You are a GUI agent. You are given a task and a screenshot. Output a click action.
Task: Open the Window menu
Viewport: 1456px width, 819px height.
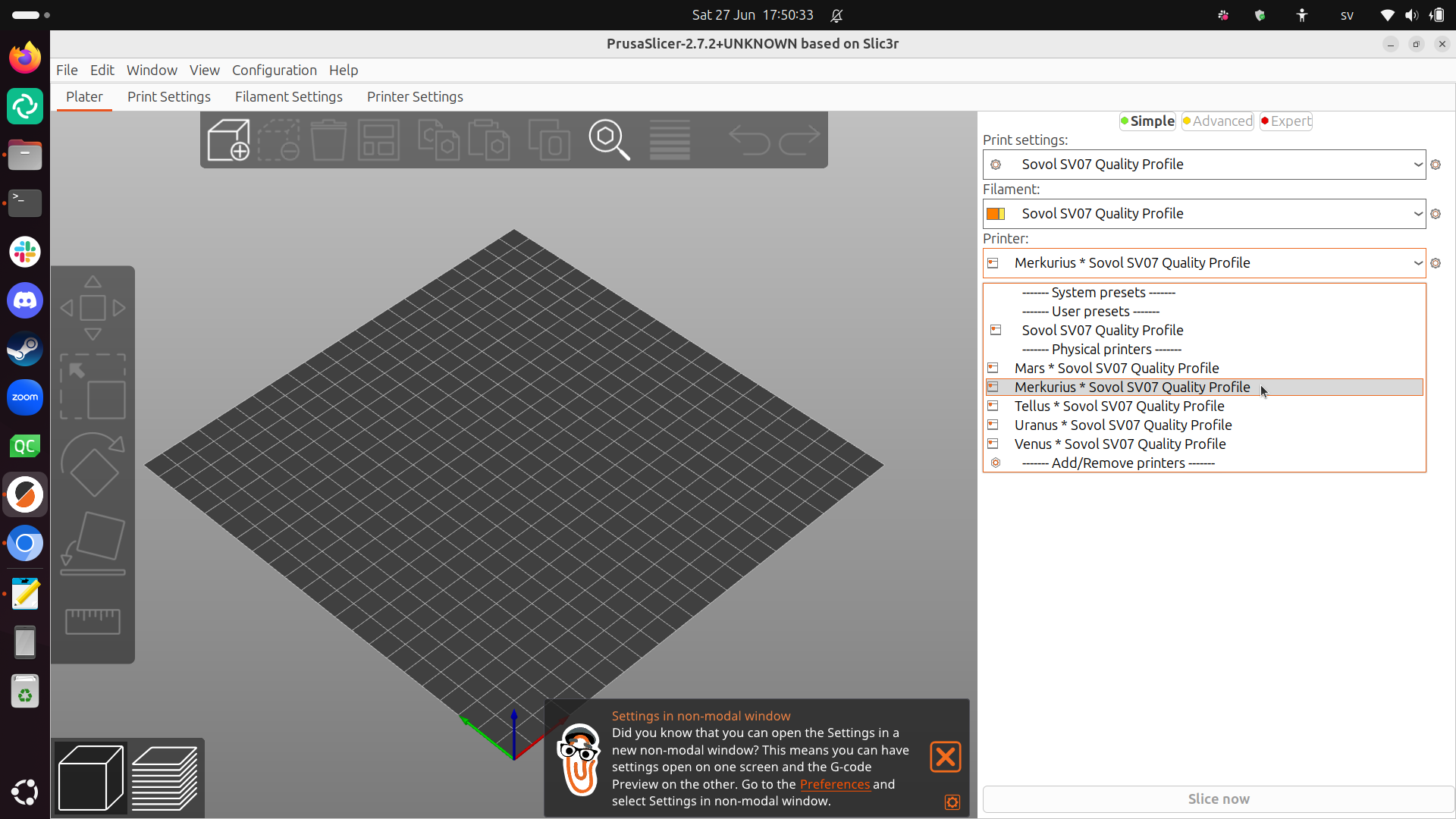coord(152,71)
